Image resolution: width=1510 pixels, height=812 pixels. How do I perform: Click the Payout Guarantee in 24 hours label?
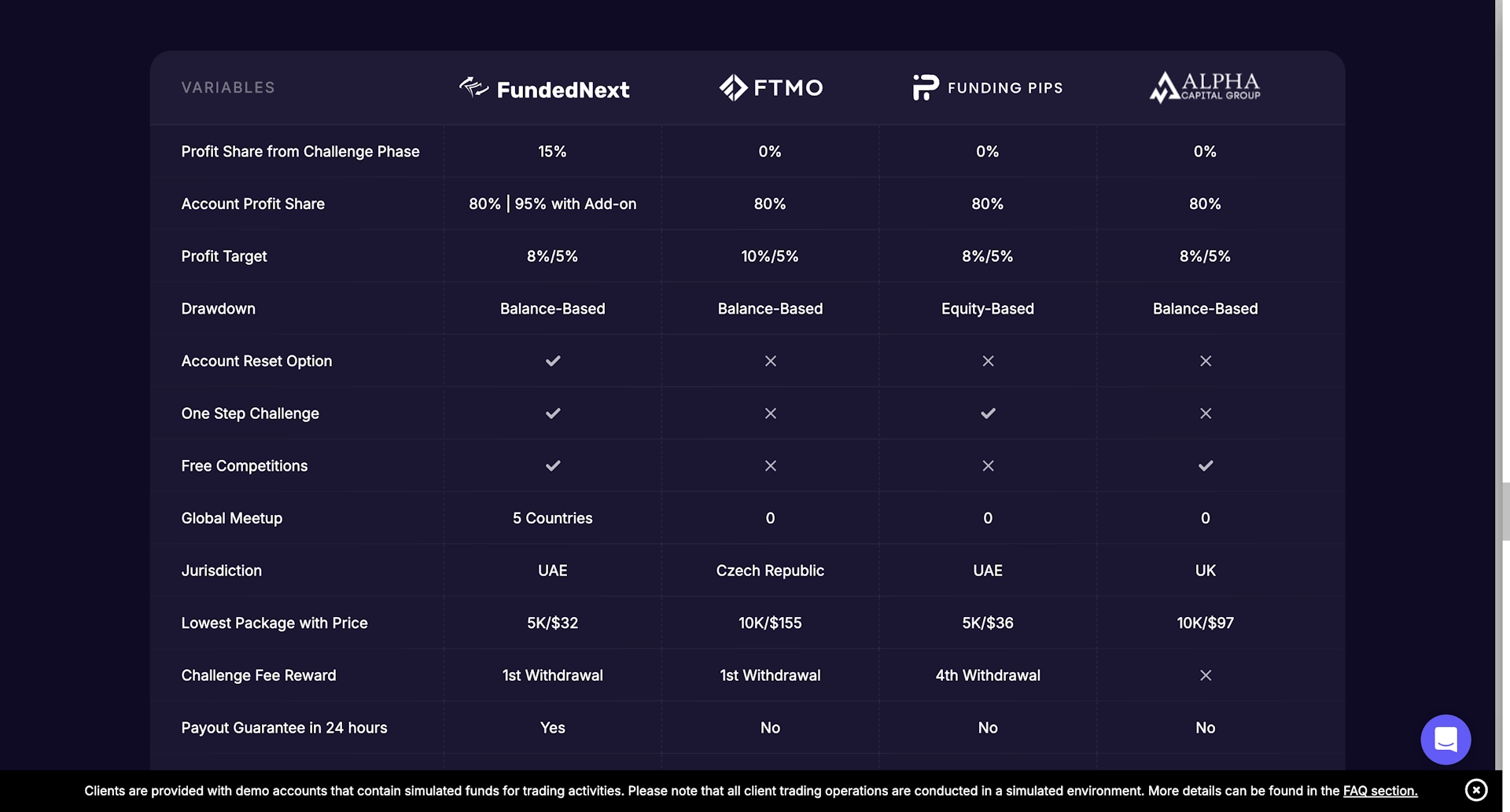284,728
